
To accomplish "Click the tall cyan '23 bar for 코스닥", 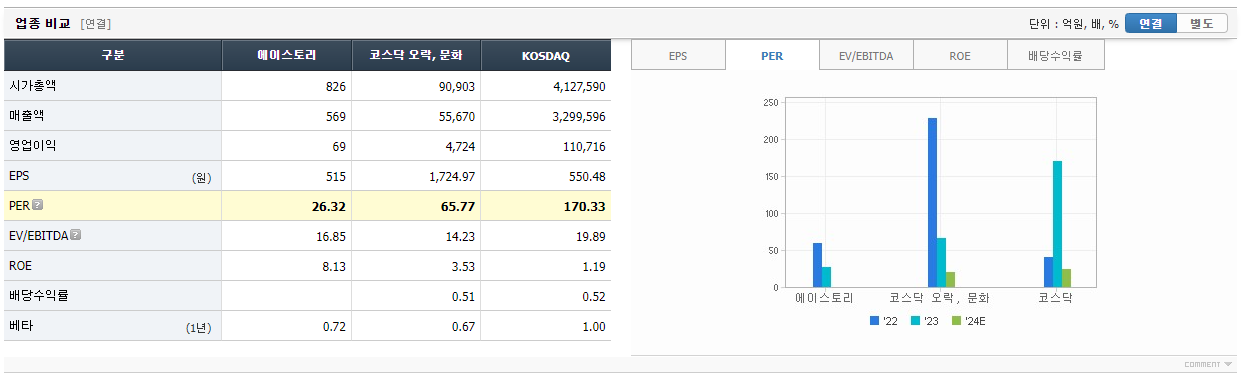I will (1057, 224).
